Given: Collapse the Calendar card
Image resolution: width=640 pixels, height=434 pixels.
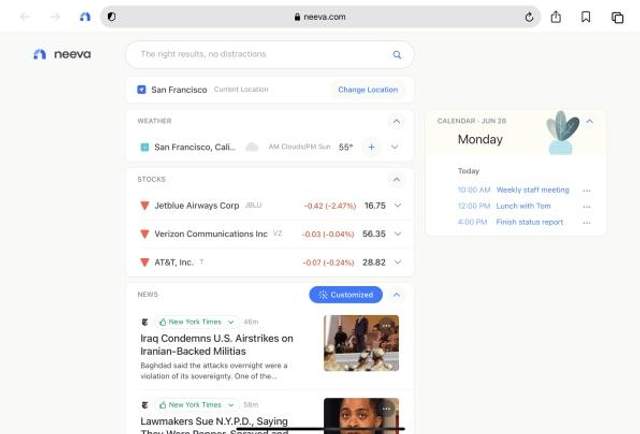Looking at the screenshot, I should tap(589, 121).
